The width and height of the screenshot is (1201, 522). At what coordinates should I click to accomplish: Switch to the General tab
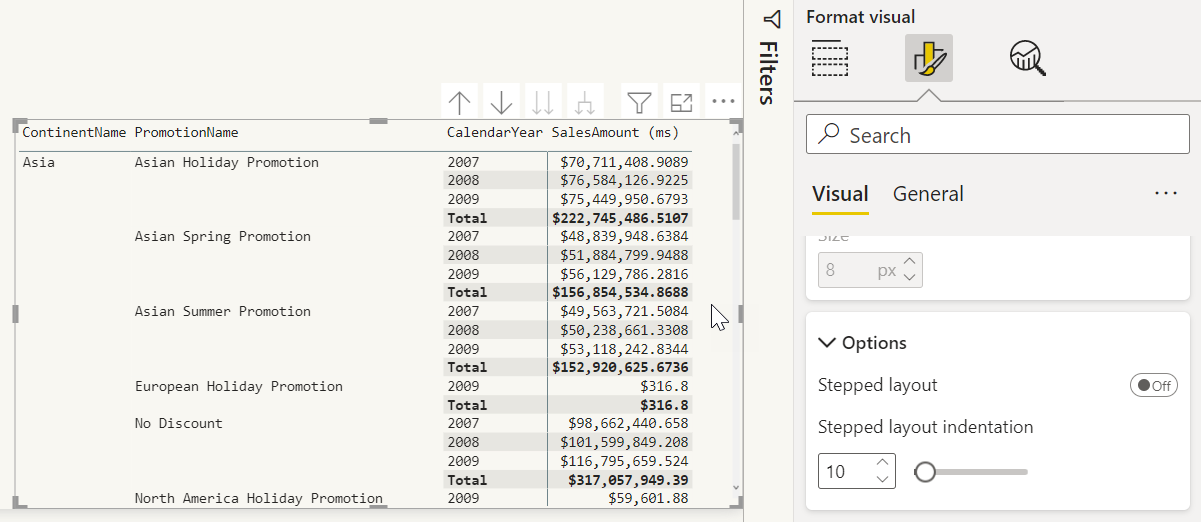928,194
